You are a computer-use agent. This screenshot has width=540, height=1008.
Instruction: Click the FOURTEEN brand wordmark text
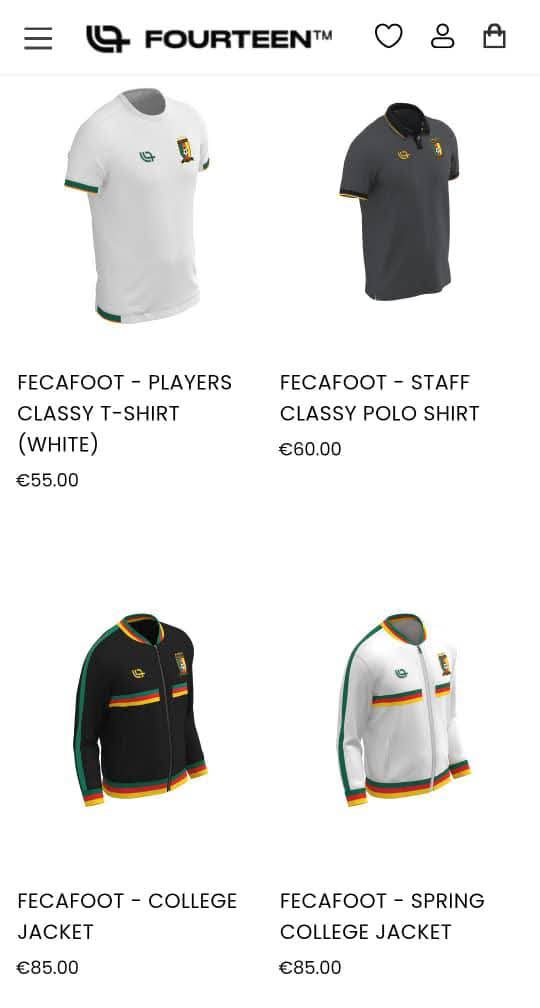(238, 39)
